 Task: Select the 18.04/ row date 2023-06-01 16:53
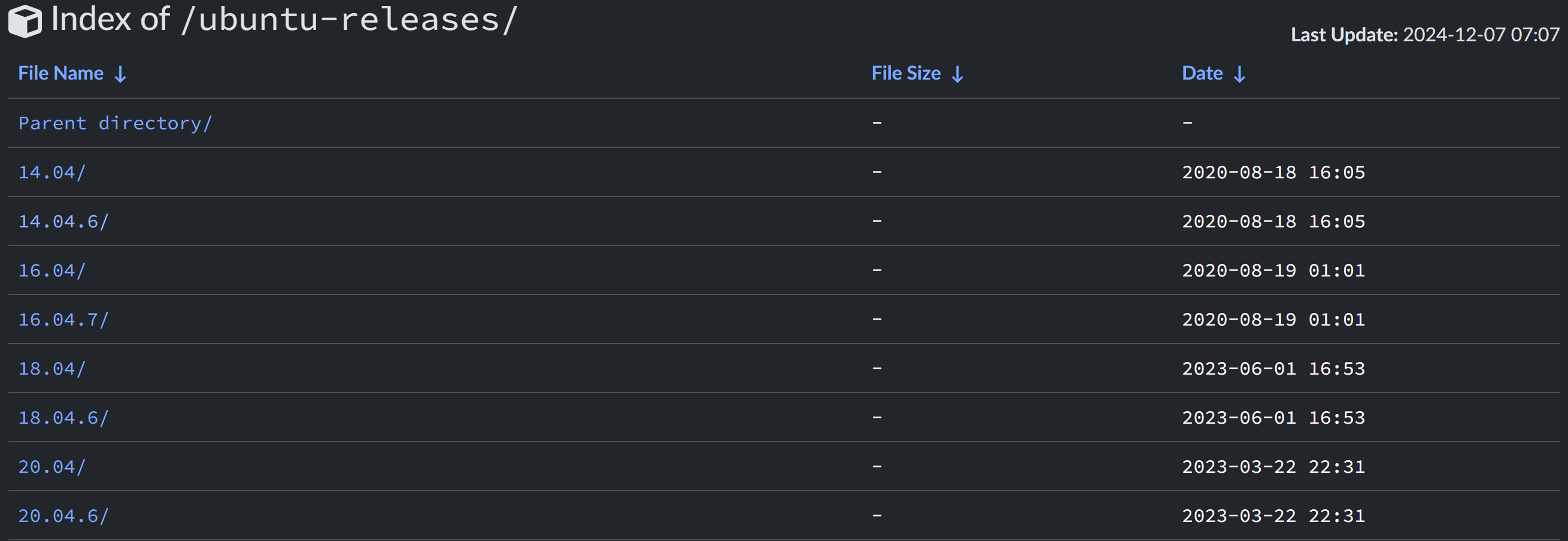(x=1273, y=368)
